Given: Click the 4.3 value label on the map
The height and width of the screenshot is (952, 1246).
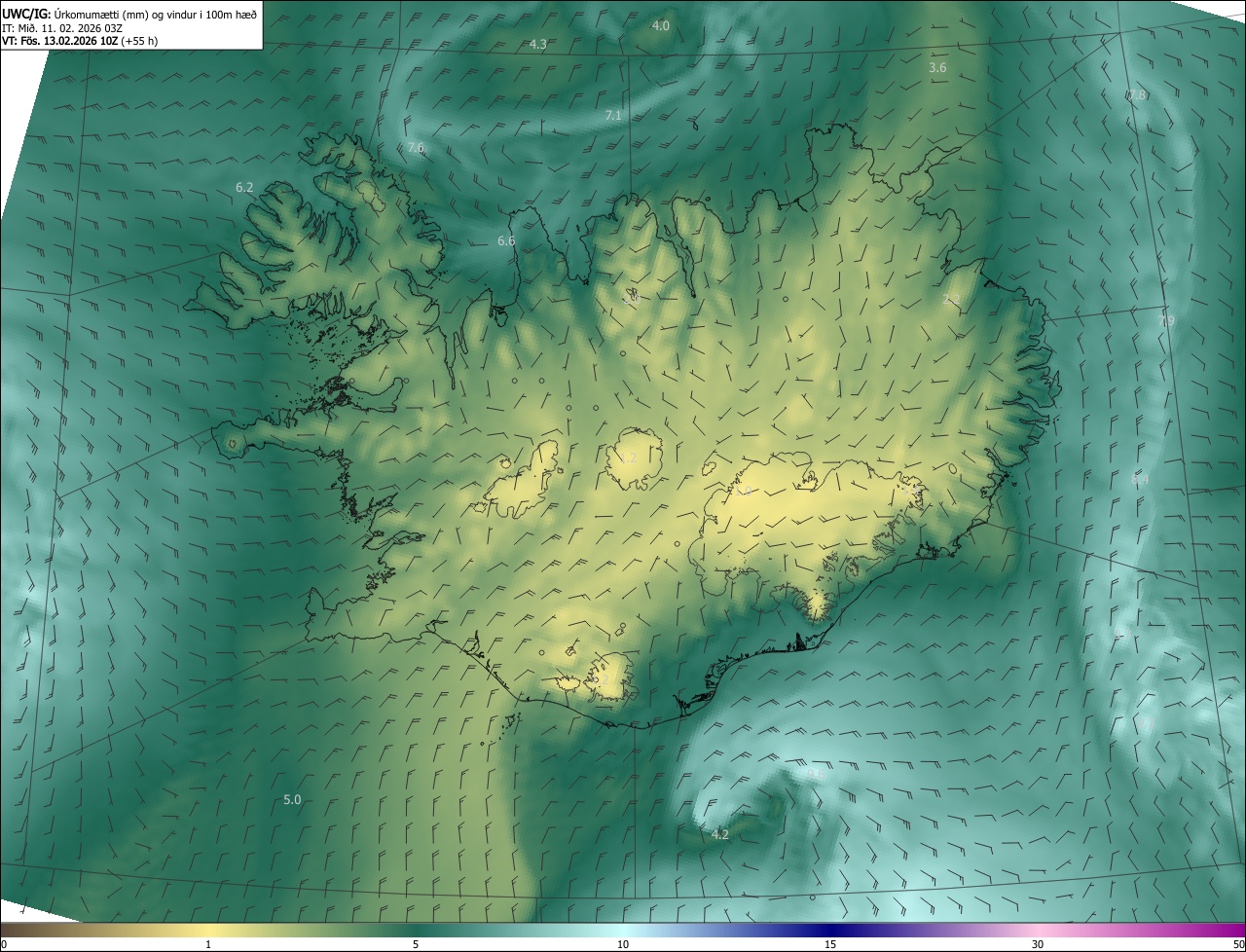Looking at the screenshot, I should [x=537, y=44].
